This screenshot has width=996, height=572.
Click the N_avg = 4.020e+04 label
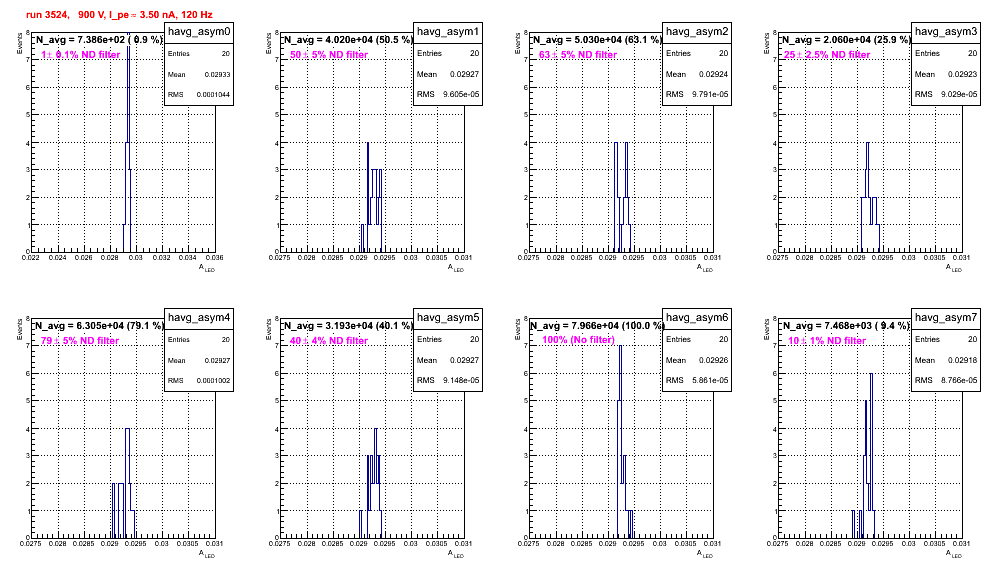(x=348, y=39)
